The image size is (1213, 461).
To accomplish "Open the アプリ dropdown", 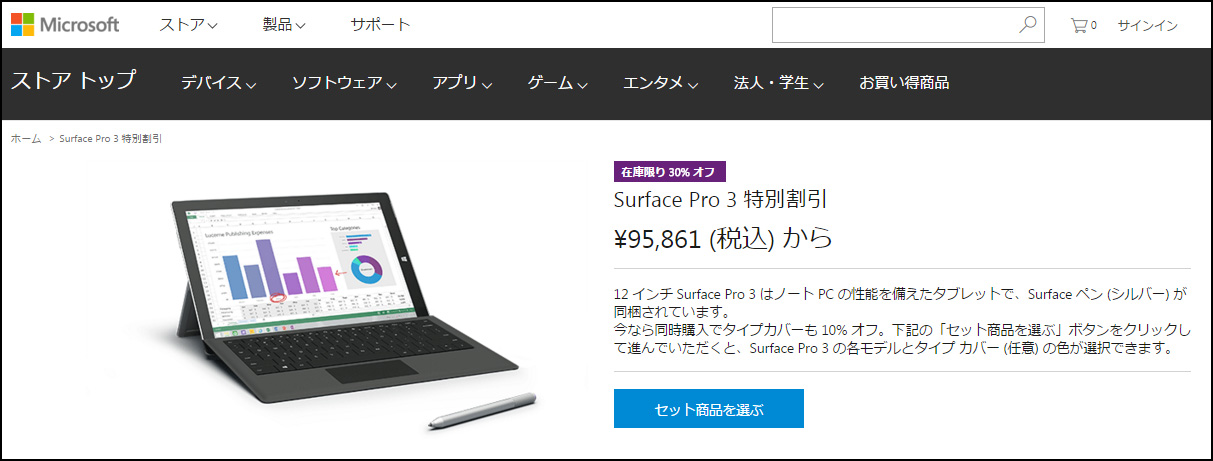I will click(x=462, y=83).
